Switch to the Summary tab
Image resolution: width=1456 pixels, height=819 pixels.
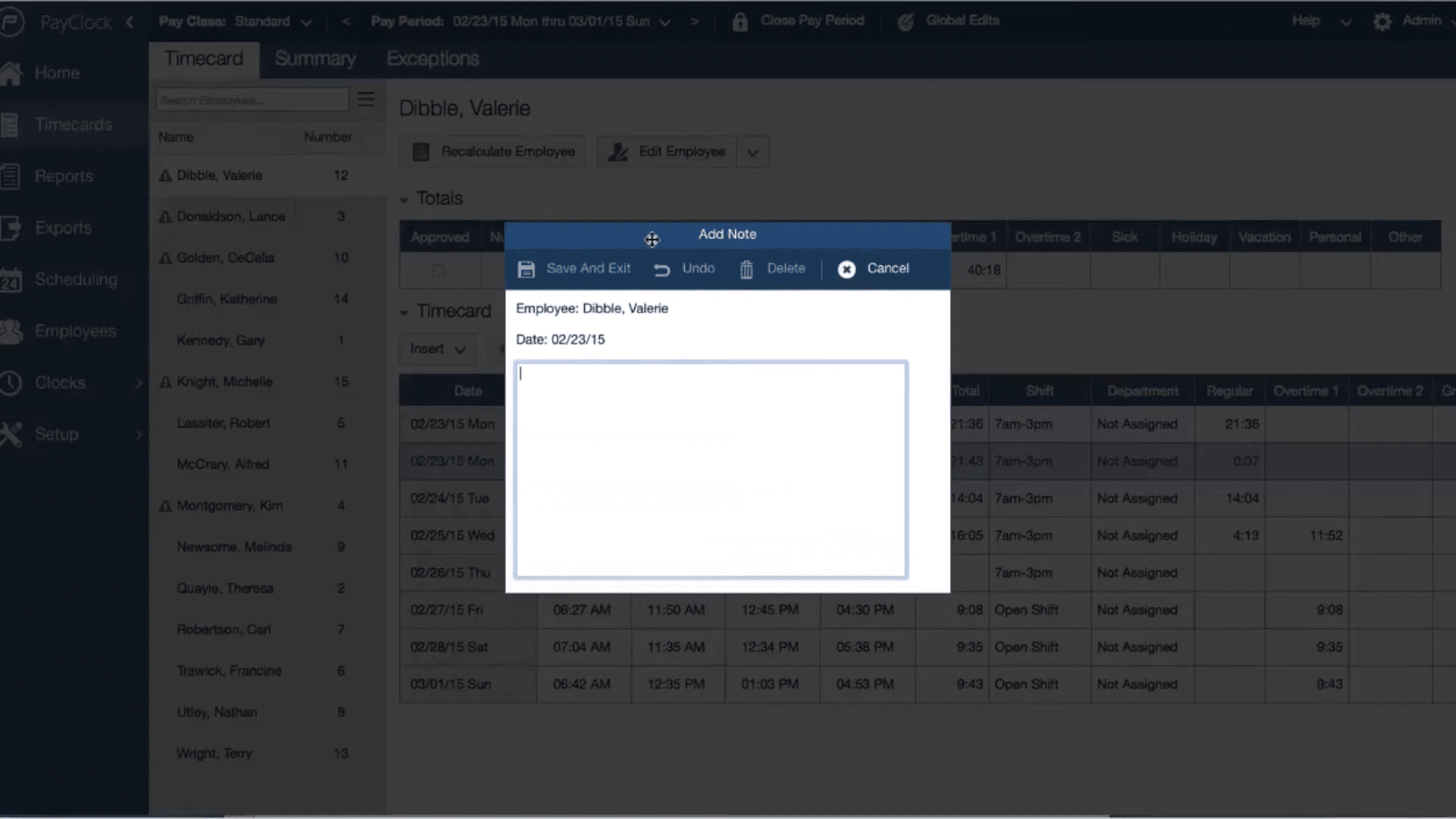click(x=315, y=58)
